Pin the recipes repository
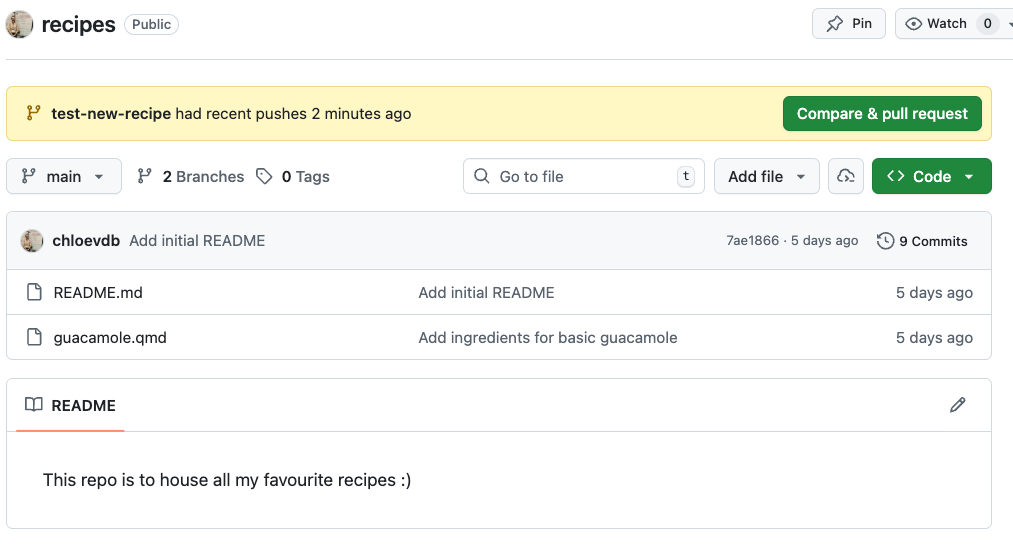 pyautogui.click(x=849, y=24)
